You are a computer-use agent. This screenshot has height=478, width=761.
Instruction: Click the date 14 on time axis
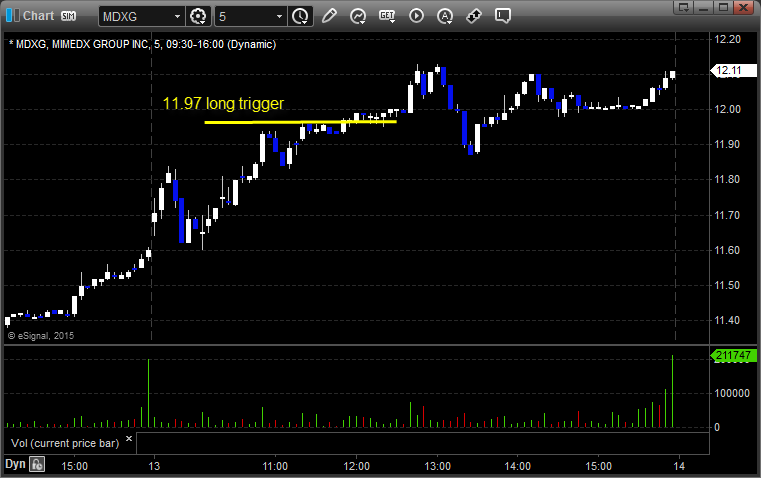point(679,466)
